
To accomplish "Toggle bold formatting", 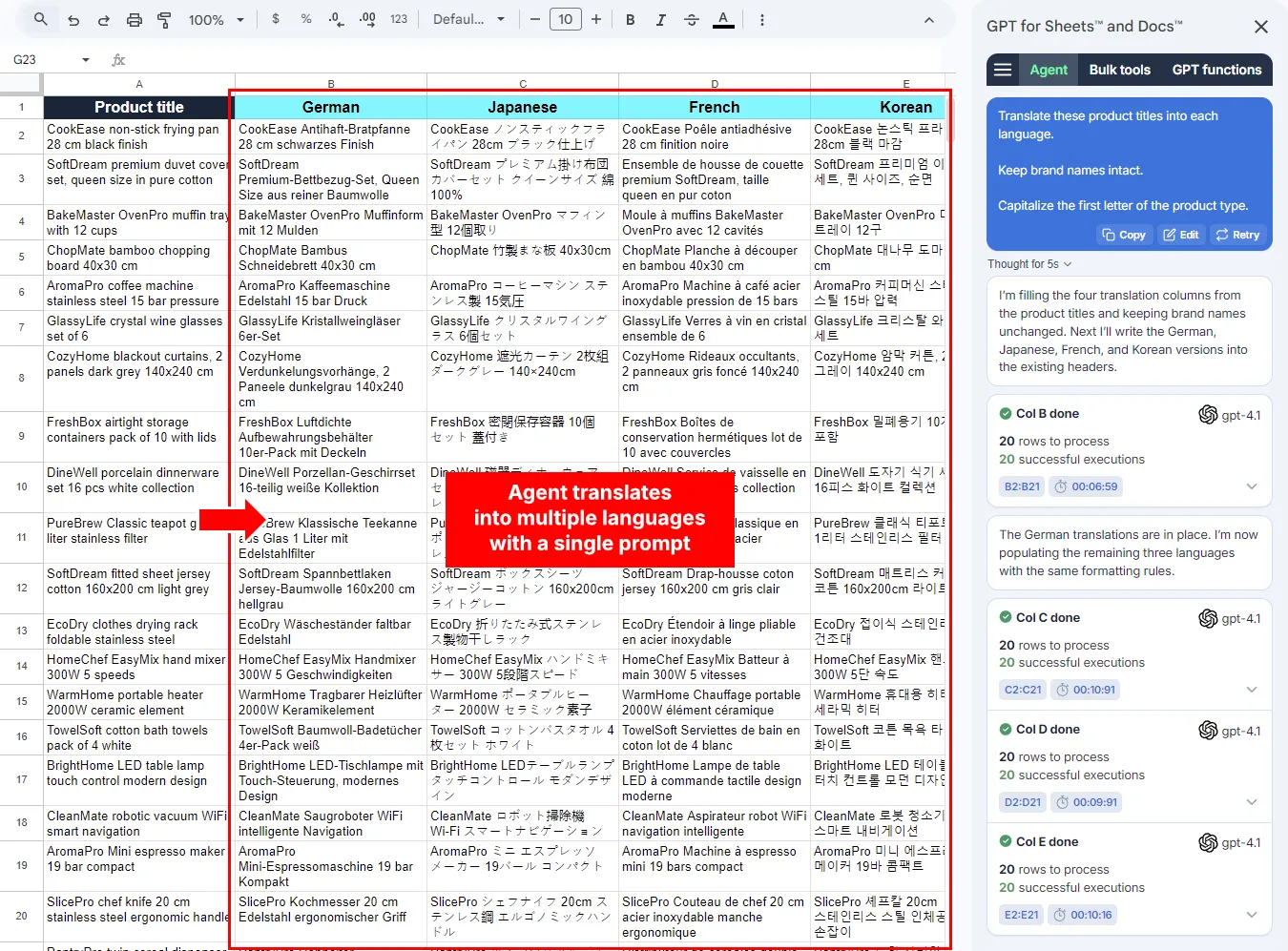I will click(x=631, y=19).
